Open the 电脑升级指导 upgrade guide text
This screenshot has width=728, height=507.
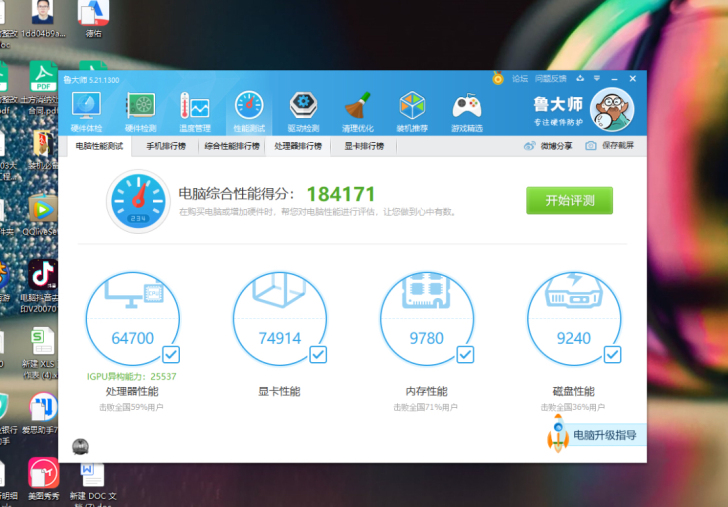pos(604,435)
